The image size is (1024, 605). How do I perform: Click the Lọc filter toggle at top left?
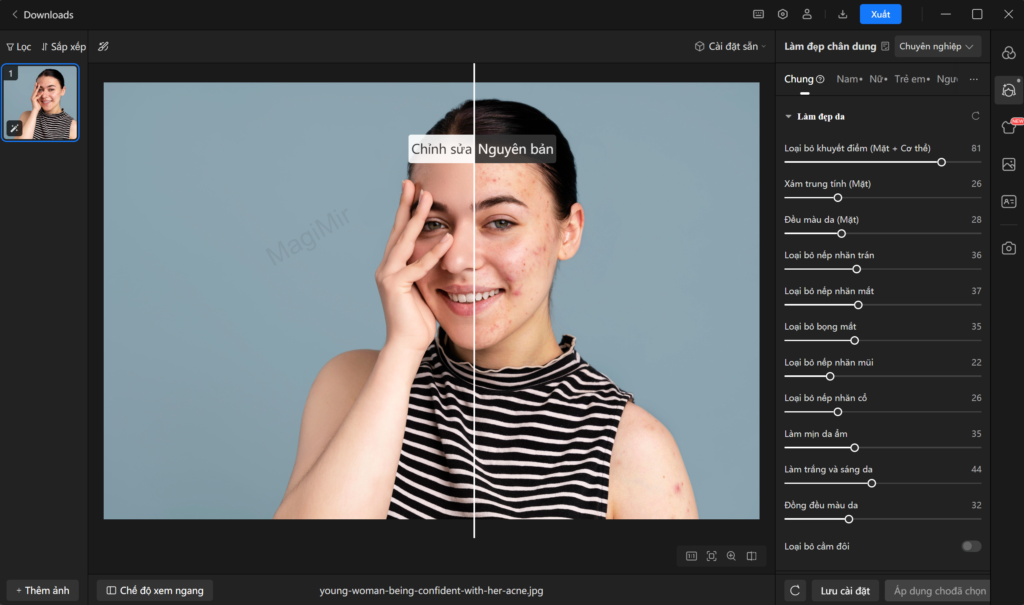tap(18, 46)
